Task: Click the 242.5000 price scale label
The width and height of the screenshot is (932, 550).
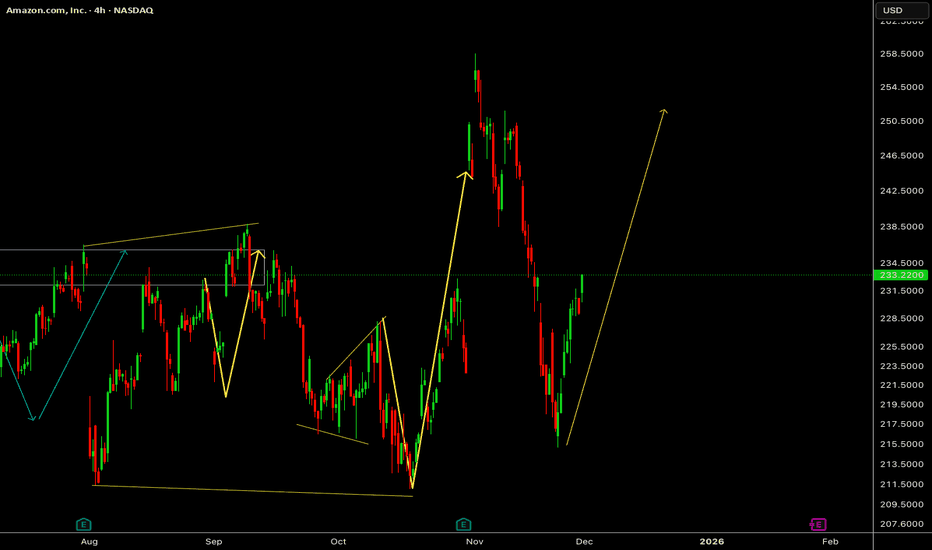Action: tap(902, 190)
